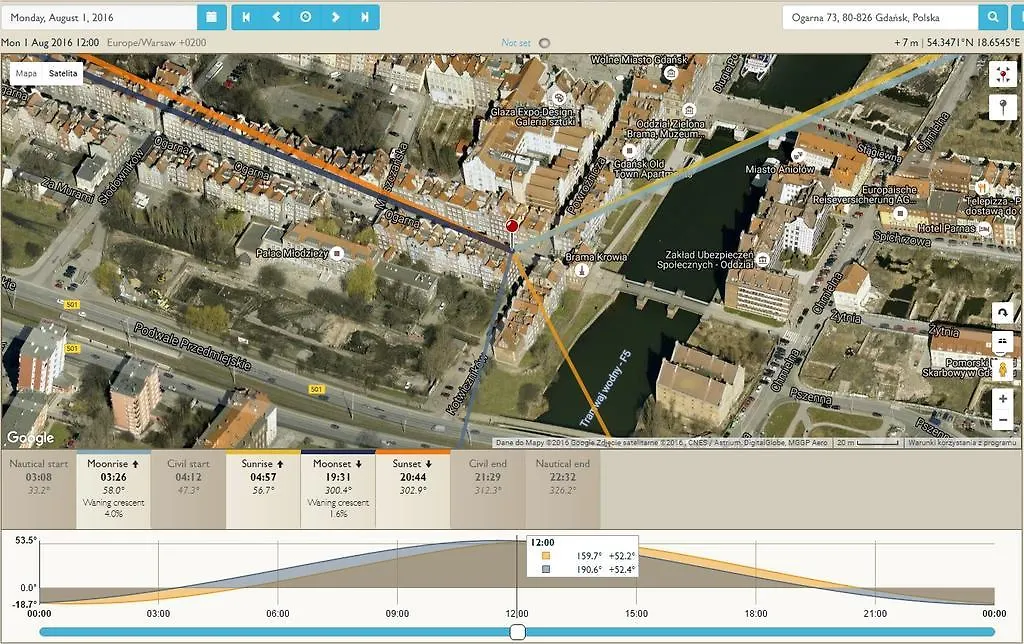The width and height of the screenshot is (1024, 644).
Task: Zoom out on the map
Action: [1002, 420]
